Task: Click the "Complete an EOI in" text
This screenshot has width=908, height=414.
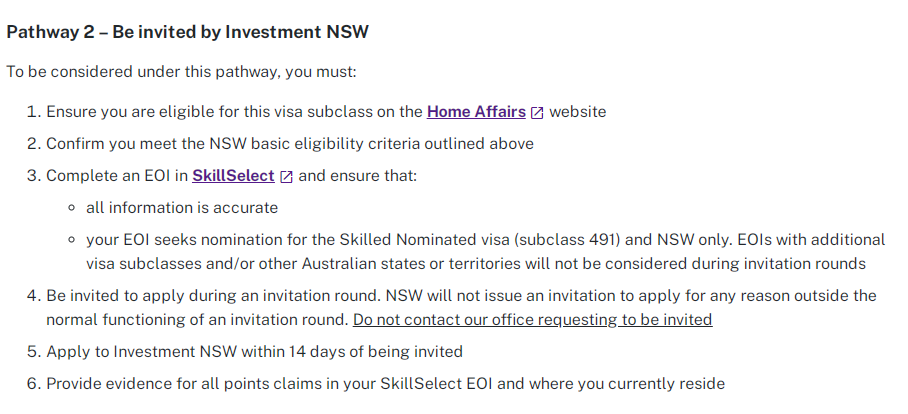Action: (x=117, y=176)
